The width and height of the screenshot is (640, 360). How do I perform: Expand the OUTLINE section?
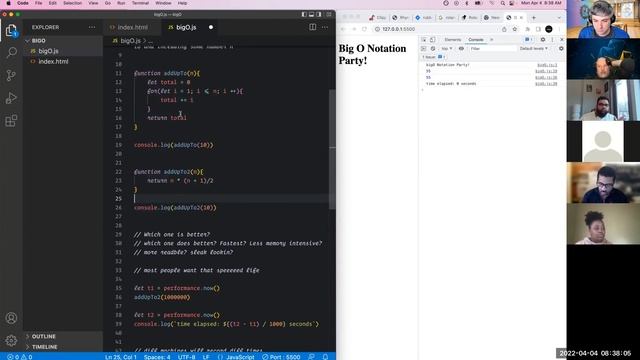click(x=44, y=336)
